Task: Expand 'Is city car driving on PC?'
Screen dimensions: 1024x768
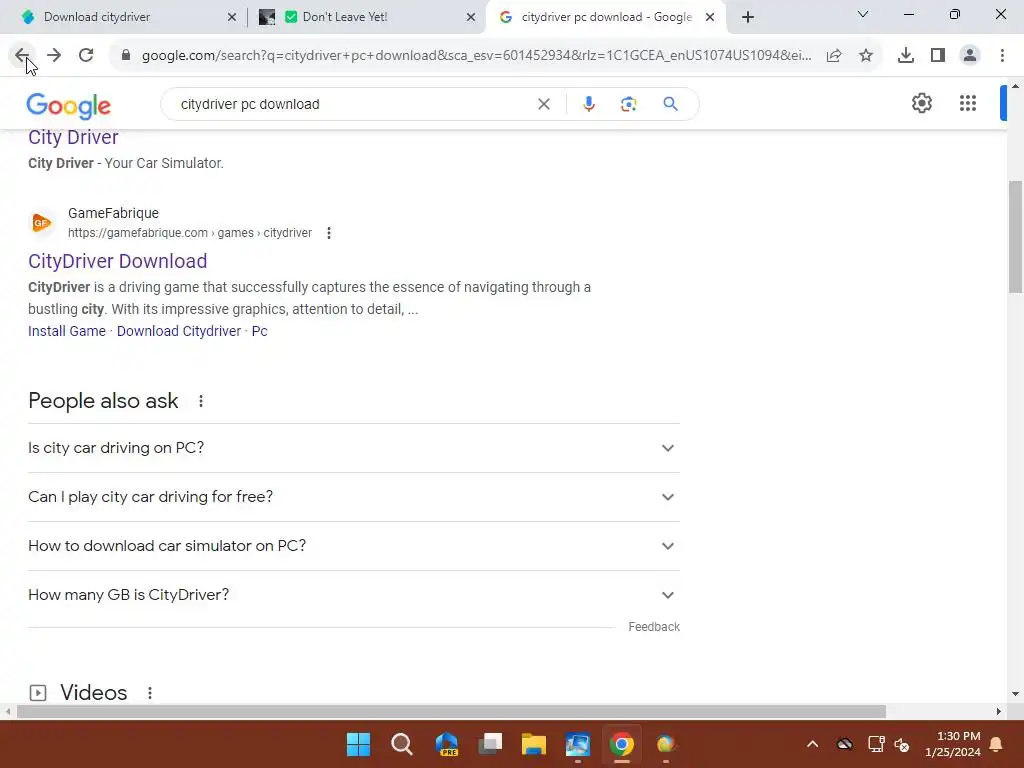Action: (354, 448)
